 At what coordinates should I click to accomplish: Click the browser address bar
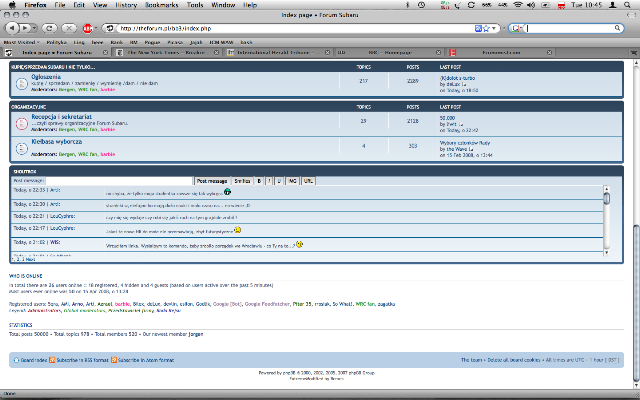point(300,28)
